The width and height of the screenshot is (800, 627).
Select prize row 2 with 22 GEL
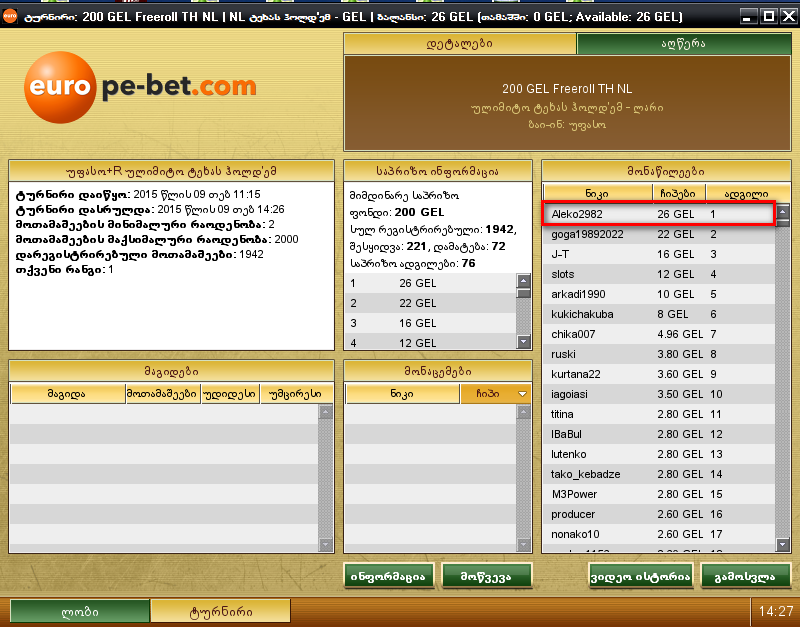click(431, 303)
